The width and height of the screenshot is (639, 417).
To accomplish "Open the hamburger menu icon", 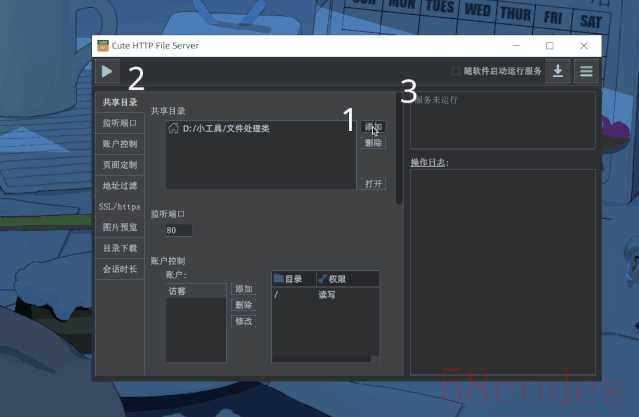I will coord(586,71).
